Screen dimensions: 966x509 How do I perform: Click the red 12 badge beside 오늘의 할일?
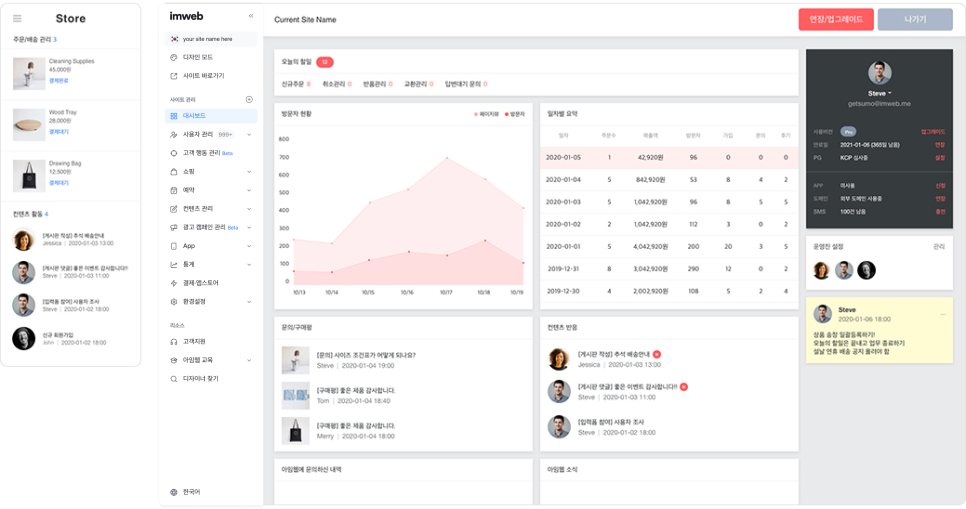point(325,62)
